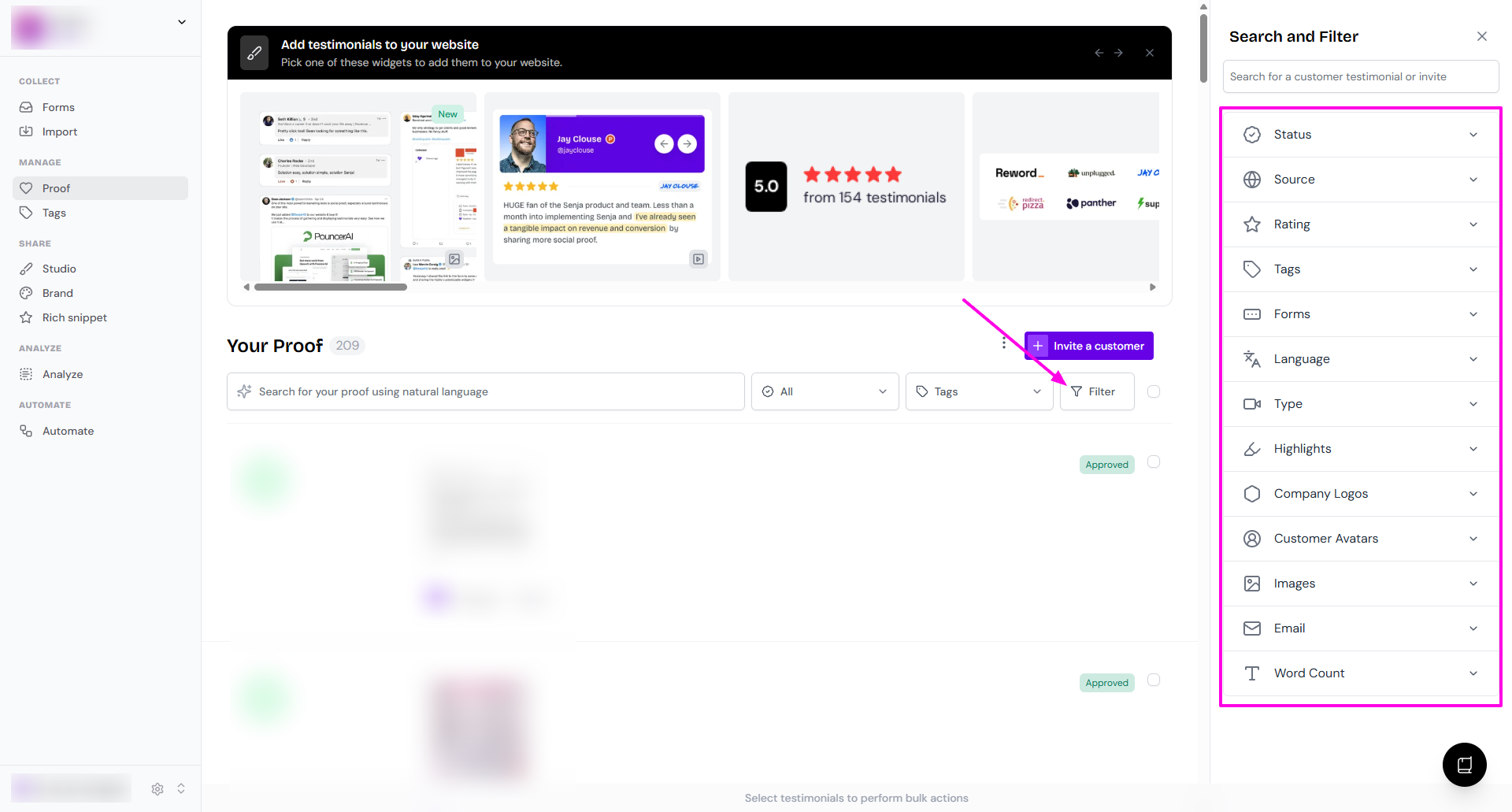Go to next tip using banner right arrow
The image size is (1512, 812).
tap(1118, 53)
